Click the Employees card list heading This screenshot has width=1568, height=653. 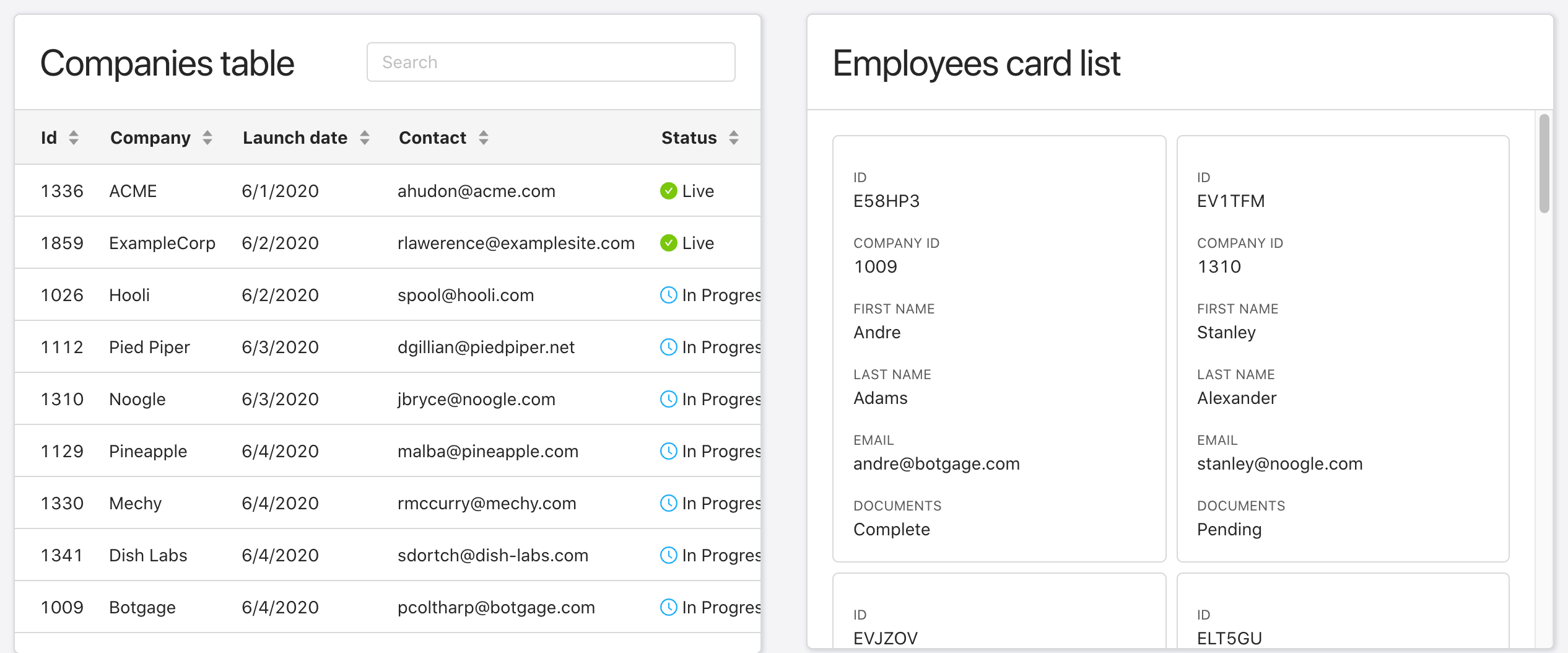click(977, 63)
